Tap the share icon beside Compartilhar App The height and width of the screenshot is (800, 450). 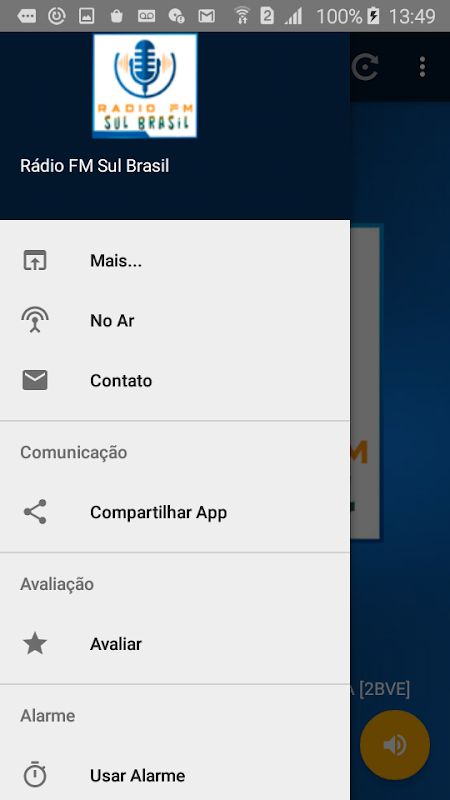coord(35,512)
